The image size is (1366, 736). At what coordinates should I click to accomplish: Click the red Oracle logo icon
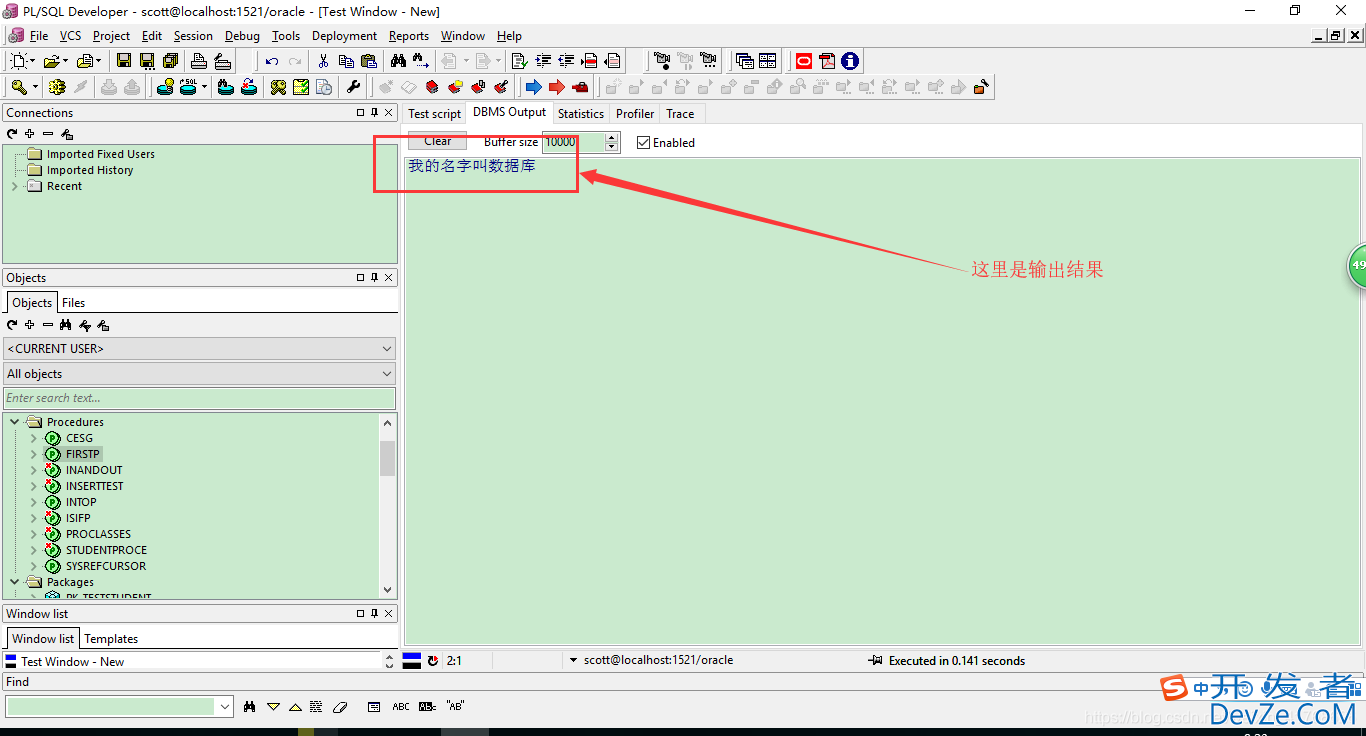tap(804, 61)
